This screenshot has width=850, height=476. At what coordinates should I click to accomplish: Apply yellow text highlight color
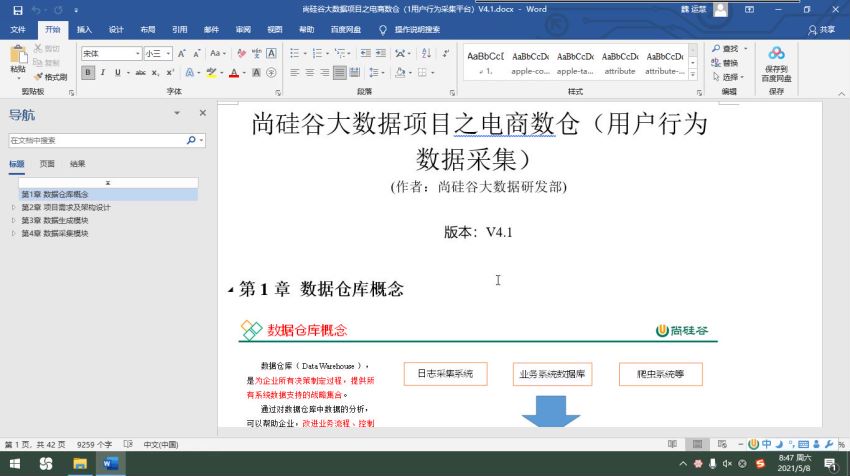click(211, 72)
